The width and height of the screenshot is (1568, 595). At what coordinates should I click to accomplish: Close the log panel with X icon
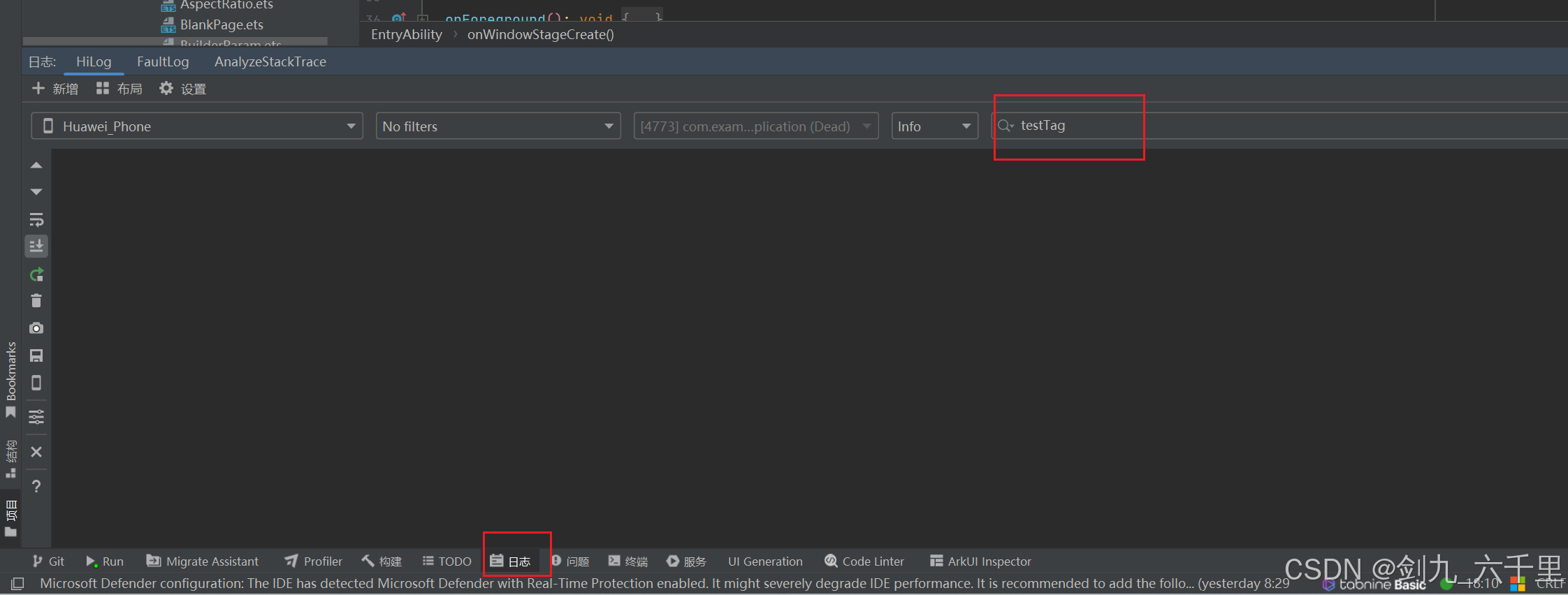[x=36, y=452]
